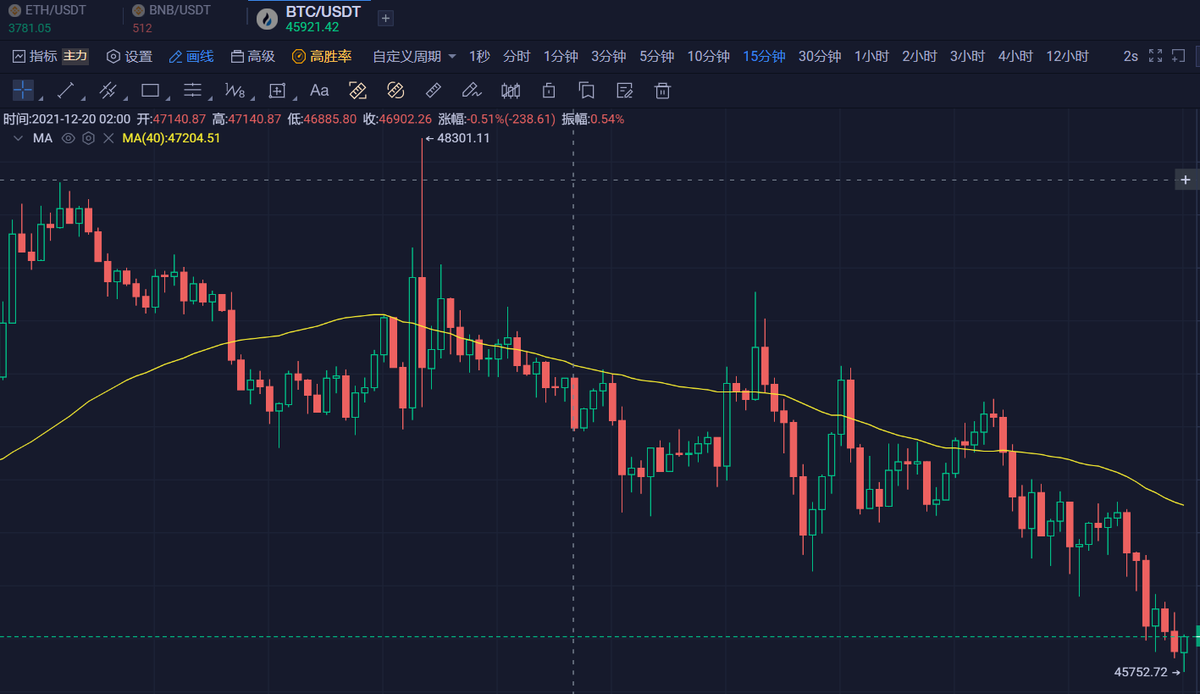Choose the measure range box tool

(x=278, y=91)
